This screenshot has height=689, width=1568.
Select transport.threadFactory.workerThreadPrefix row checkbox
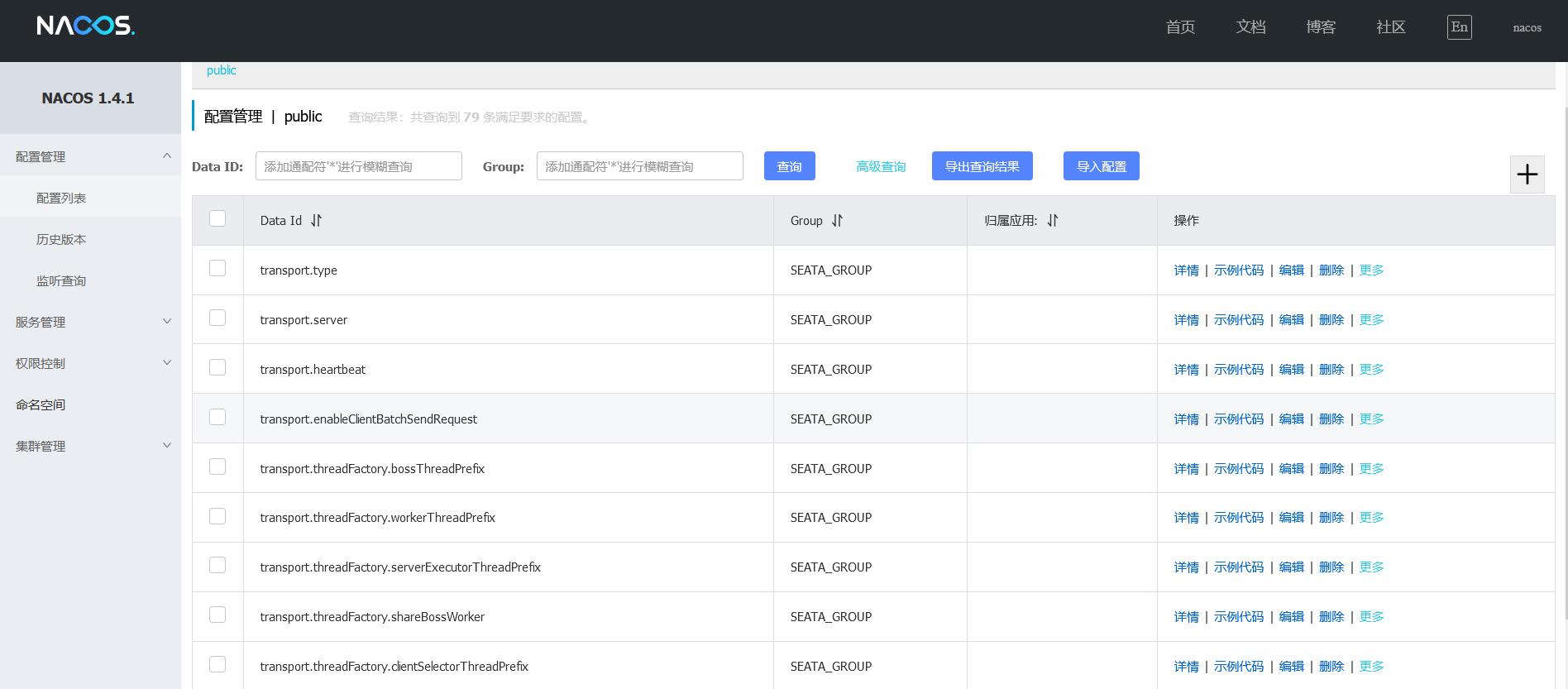tap(218, 516)
